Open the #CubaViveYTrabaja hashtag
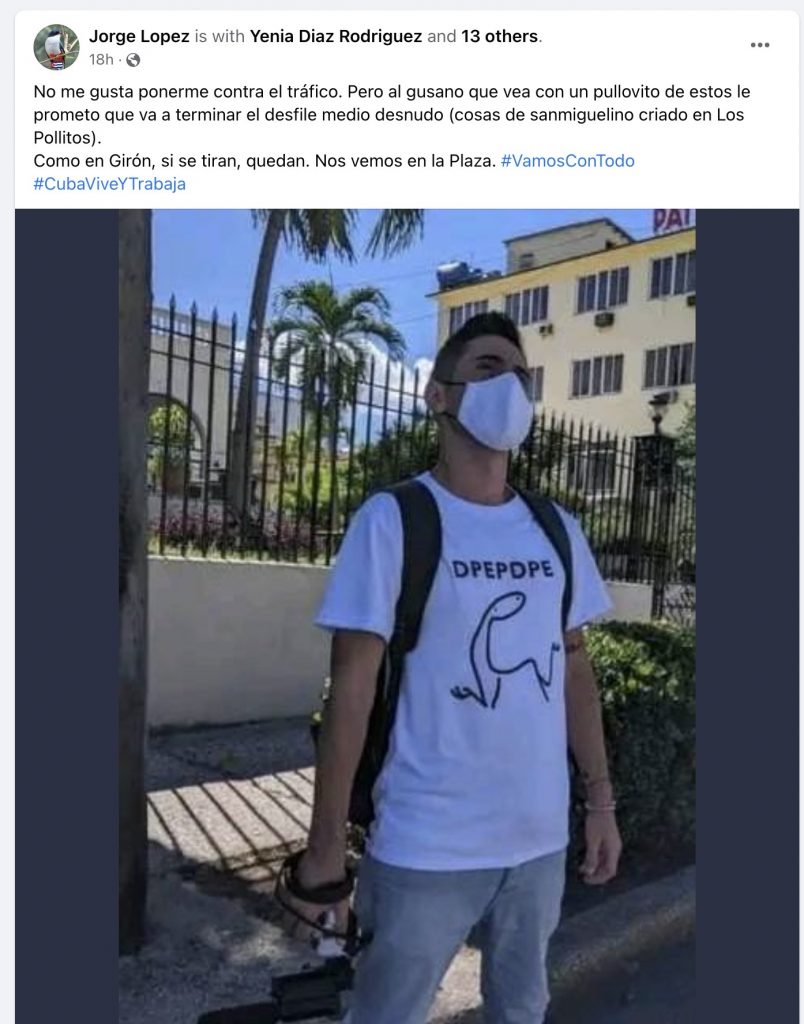 click(x=110, y=184)
